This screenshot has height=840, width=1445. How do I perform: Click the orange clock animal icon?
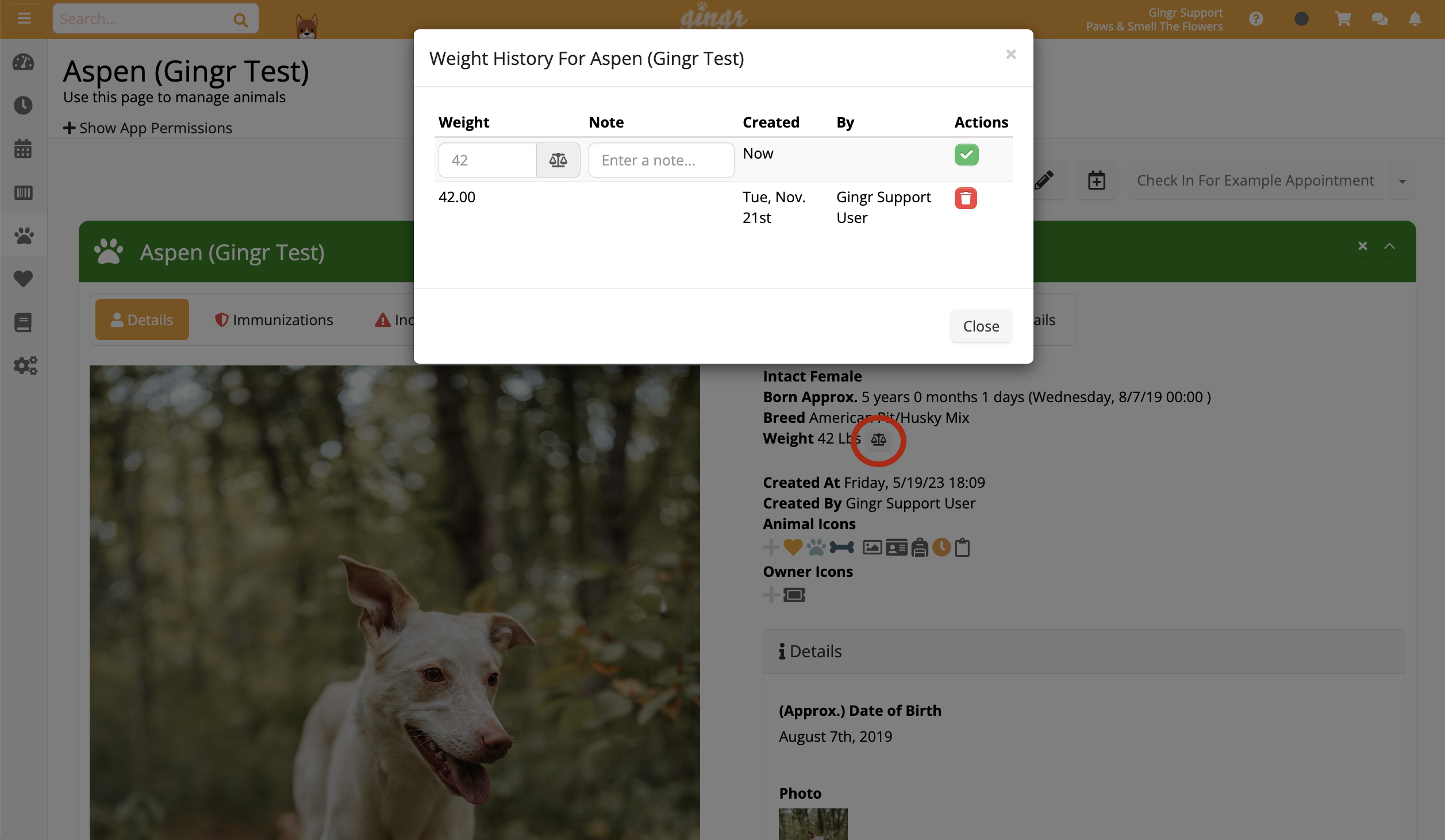941,548
